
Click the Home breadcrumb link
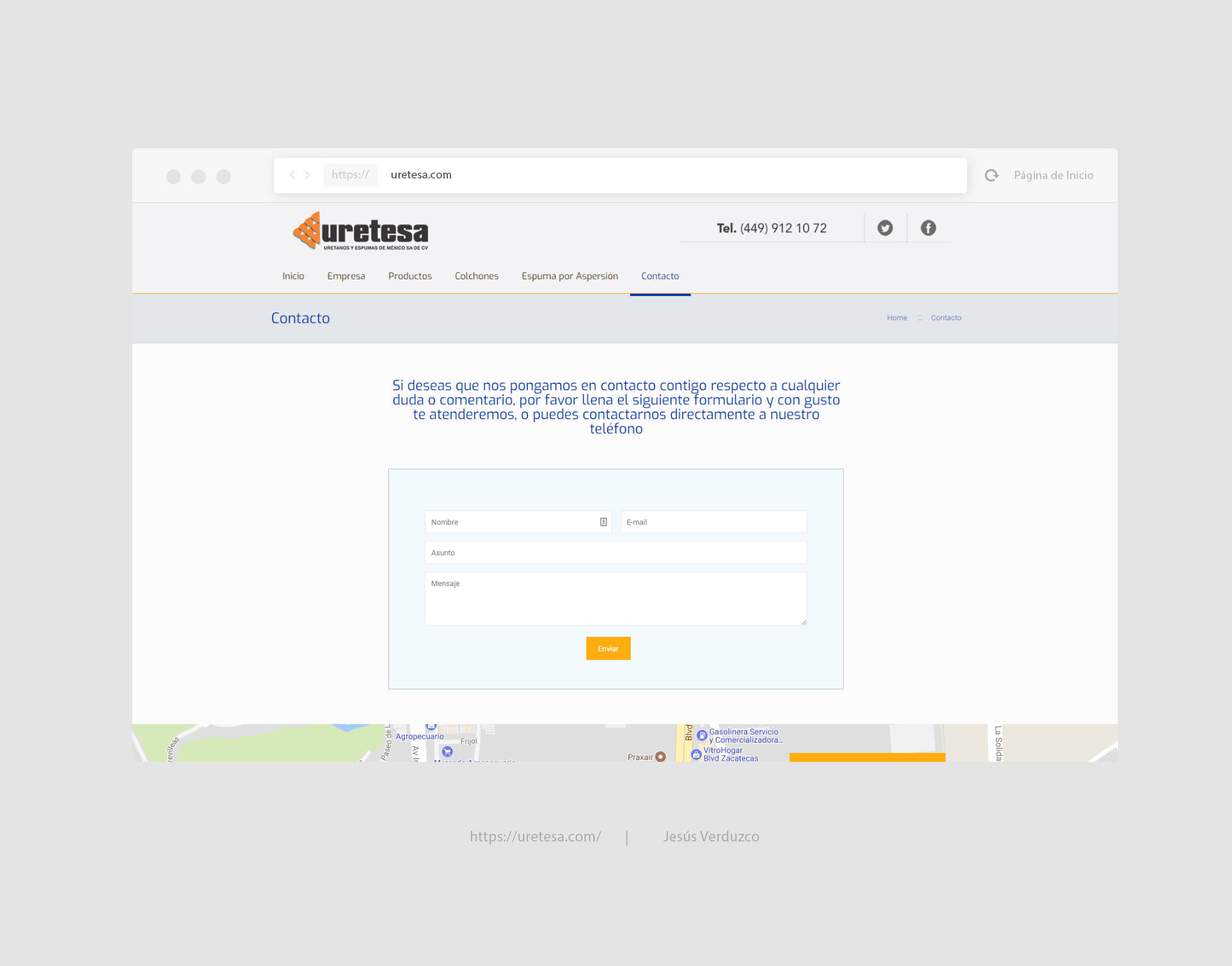click(x=897, y=318)
